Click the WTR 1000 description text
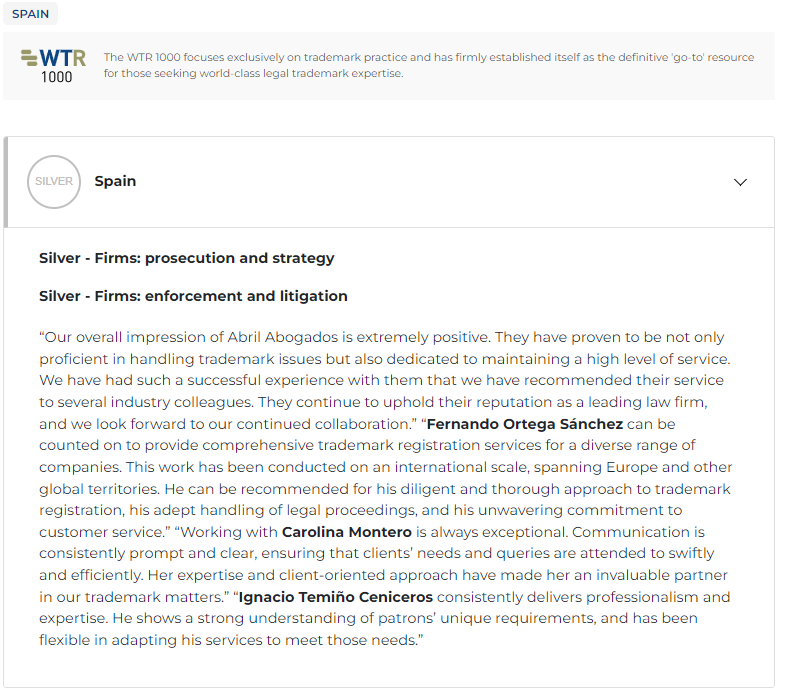The width and height of the screenshot is (787, 694). point(428,65)
